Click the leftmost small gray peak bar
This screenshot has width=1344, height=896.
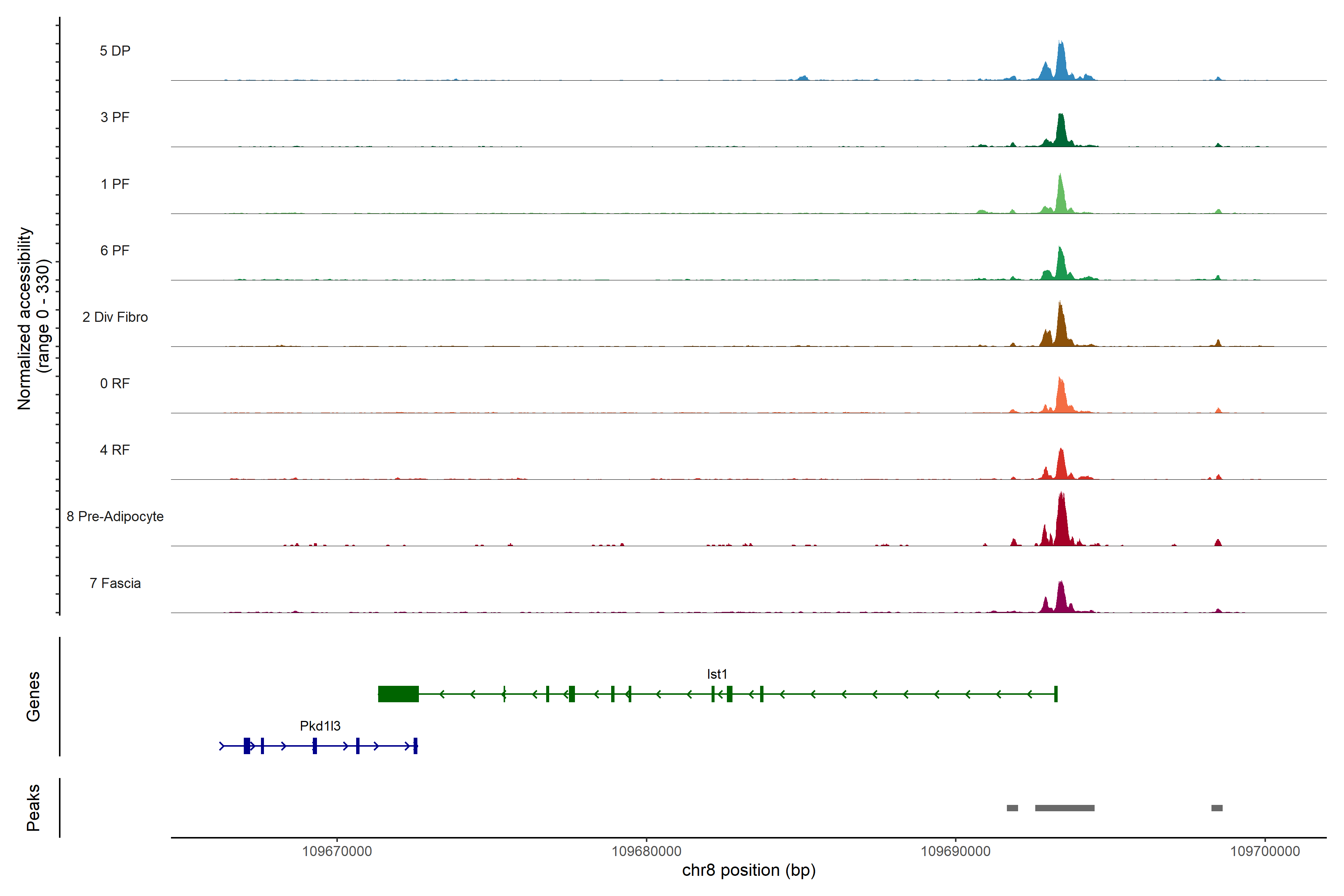pyautogui.click(x=1012, y=808)
